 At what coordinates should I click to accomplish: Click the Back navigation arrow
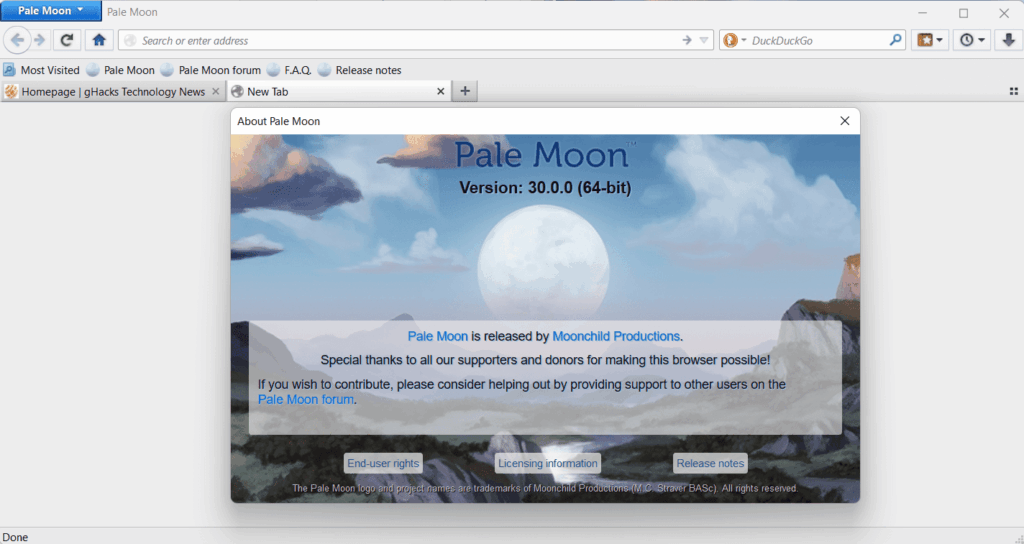click(17, 40)
